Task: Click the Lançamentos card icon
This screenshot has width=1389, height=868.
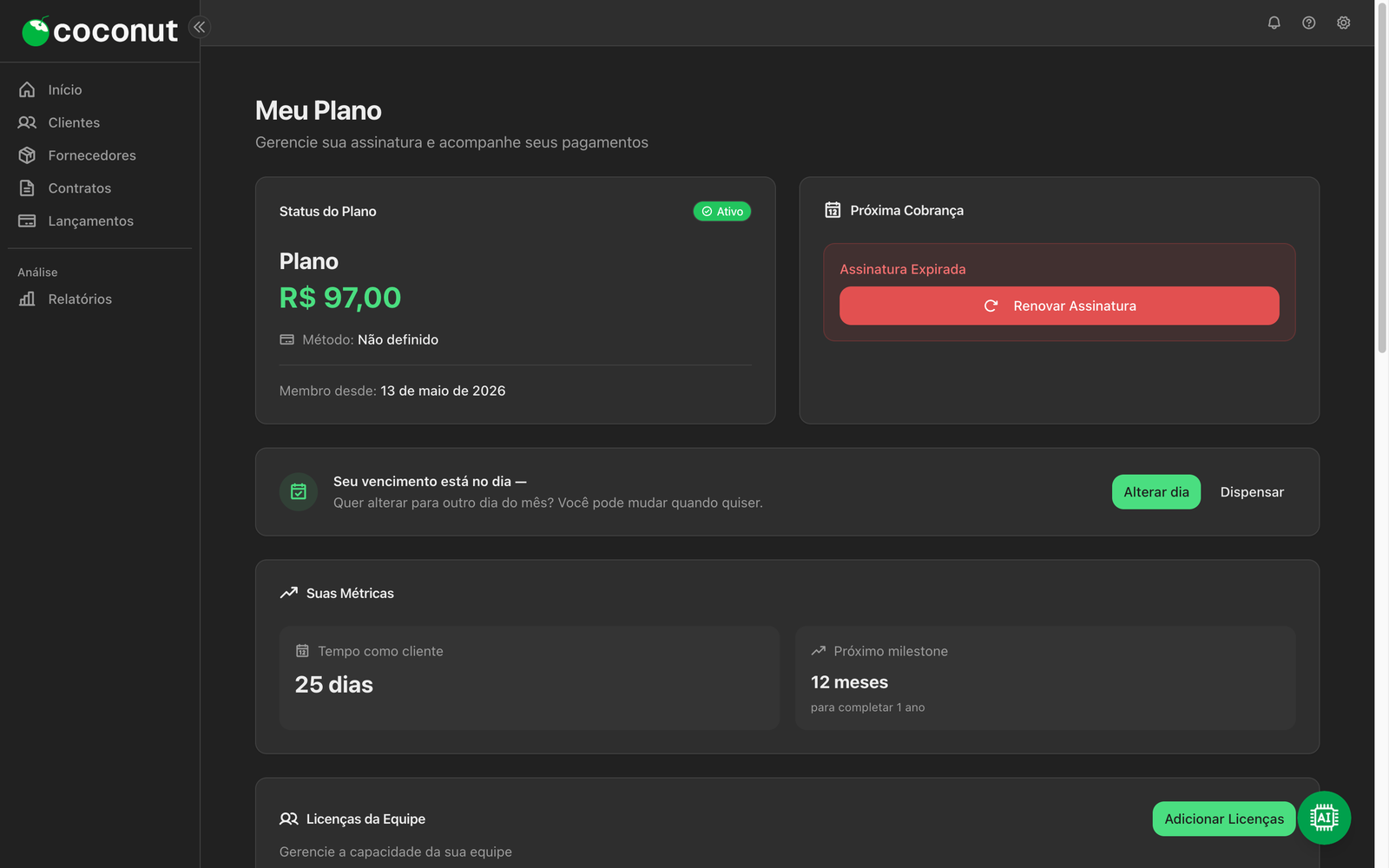Action: coord(27,221)
